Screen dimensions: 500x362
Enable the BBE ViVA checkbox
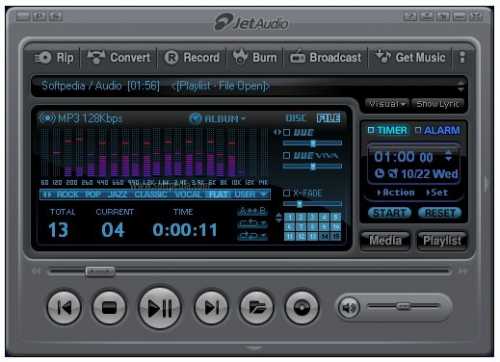[286, 156]
